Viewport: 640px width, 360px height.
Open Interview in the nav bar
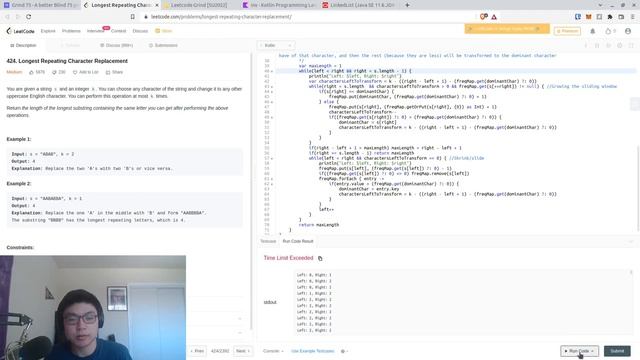pyautogui.click(x=96, y=31)
